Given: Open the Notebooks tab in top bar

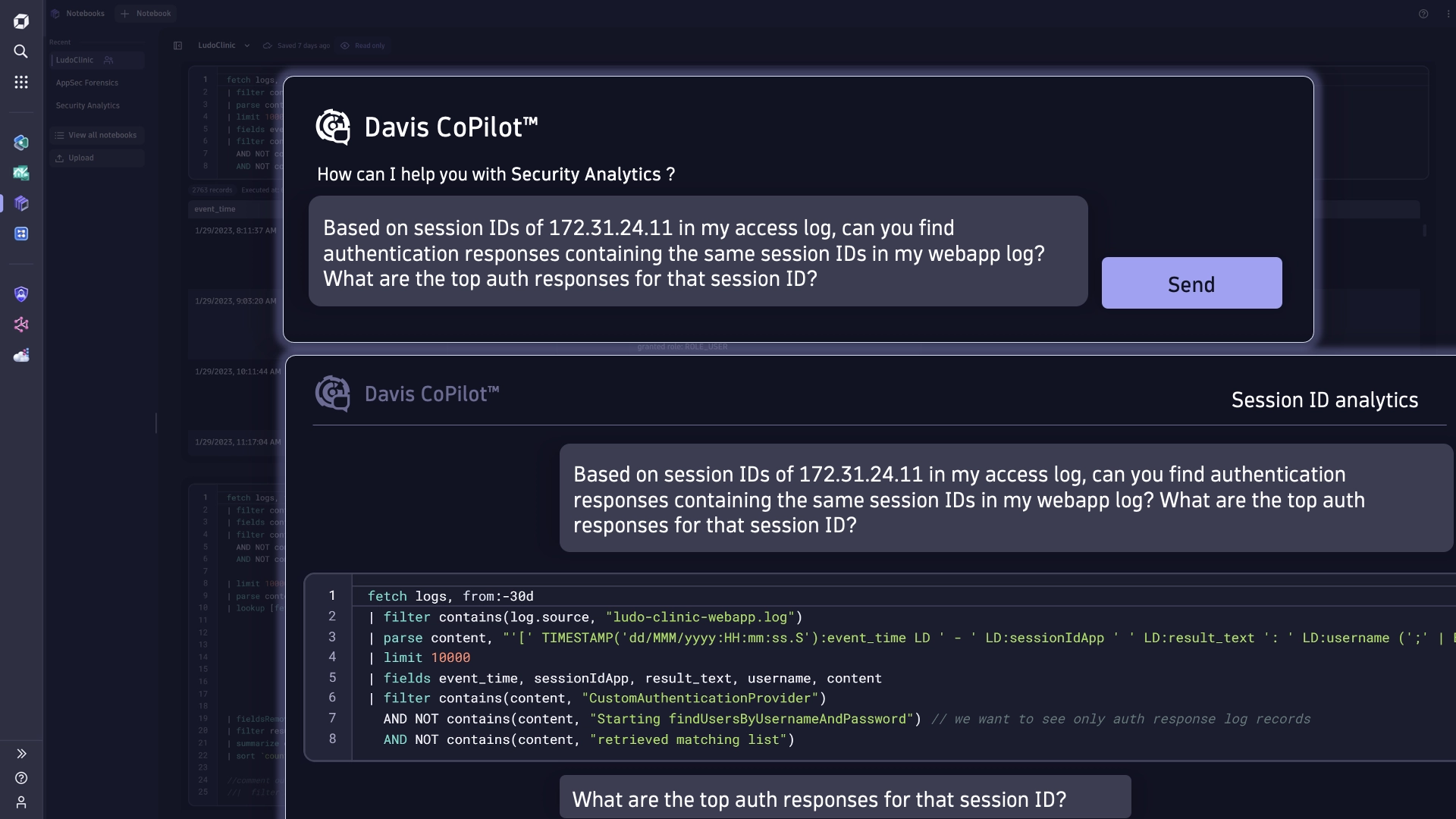Looking at the screenshot, I should coord(78,14).
